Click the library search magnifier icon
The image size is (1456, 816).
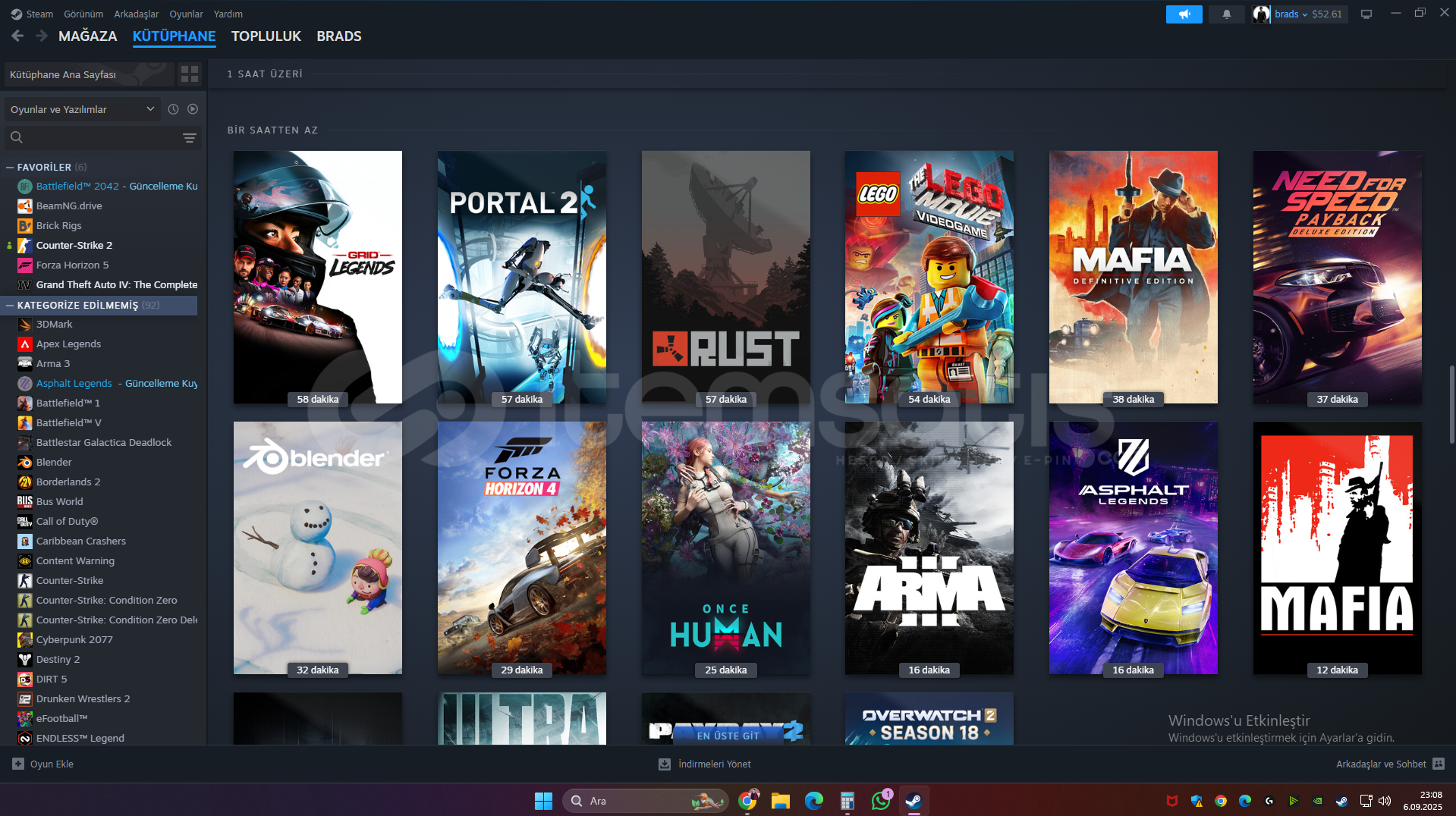(17, 137)
